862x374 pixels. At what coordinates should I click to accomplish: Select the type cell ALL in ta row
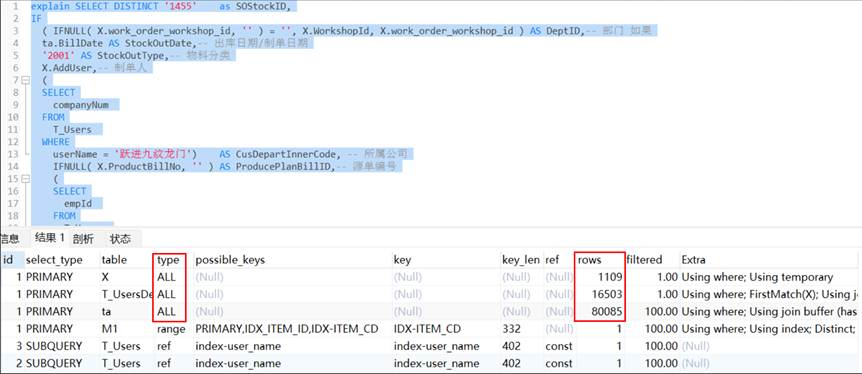click(x=167, y=311)
